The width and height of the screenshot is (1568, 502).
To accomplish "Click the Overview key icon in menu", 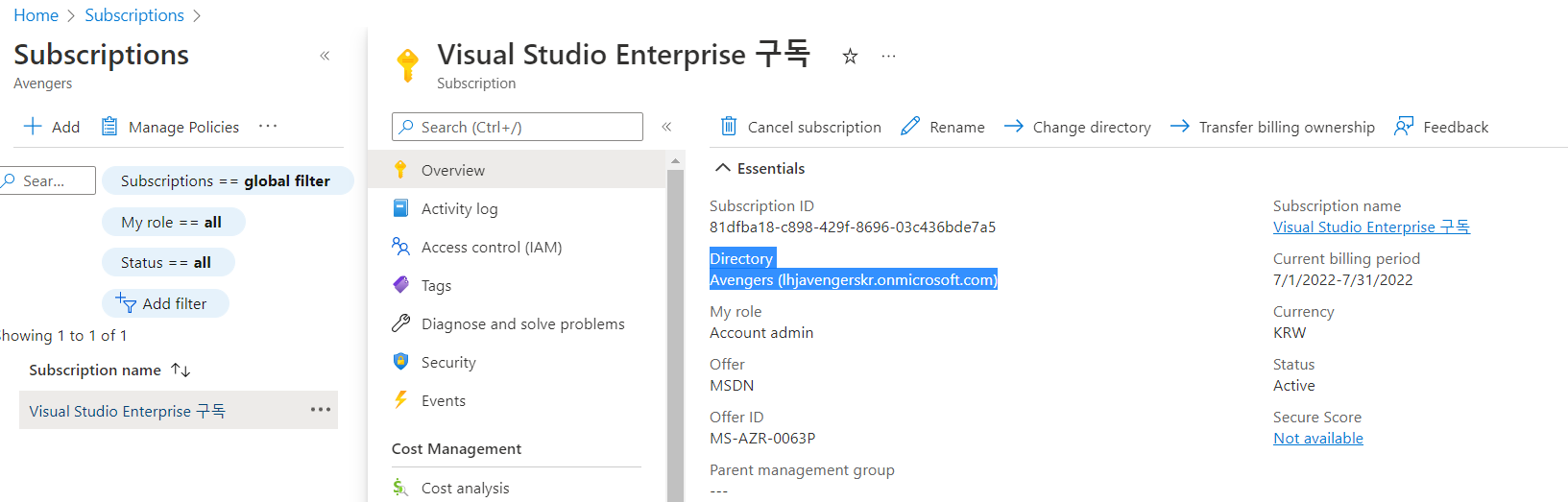I will pos(401,170).
